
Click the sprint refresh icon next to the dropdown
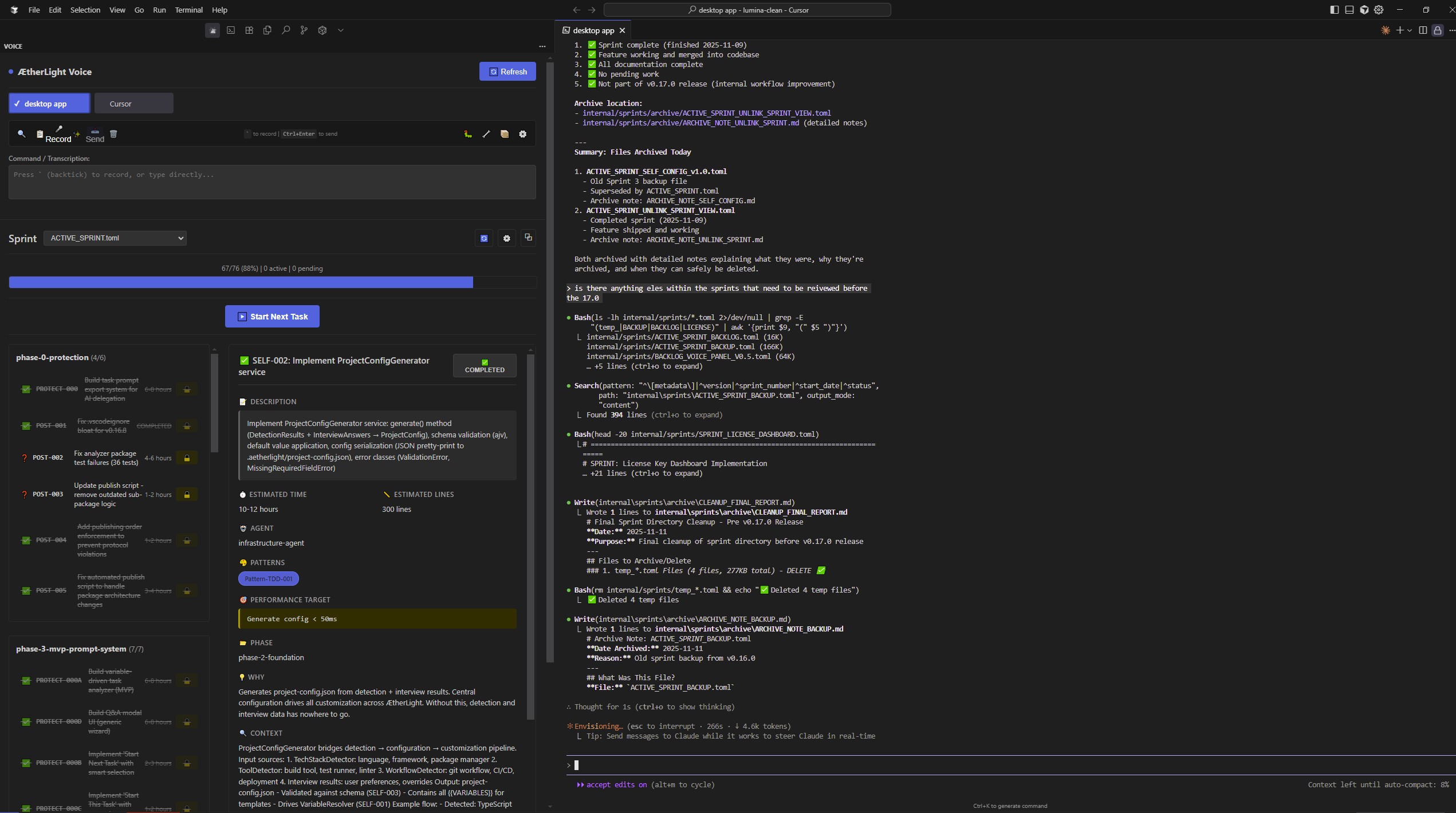point(483,238)
